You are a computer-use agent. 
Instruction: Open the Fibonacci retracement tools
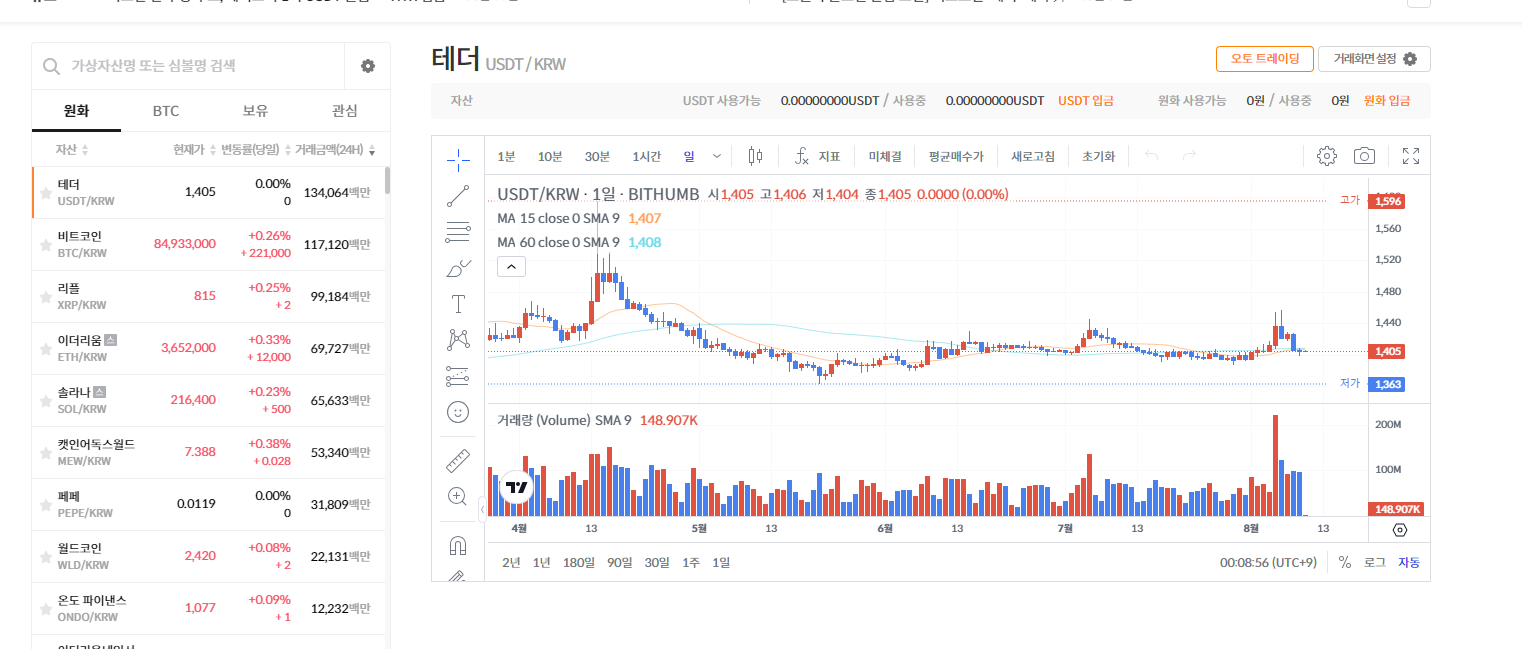click(458, 232)
